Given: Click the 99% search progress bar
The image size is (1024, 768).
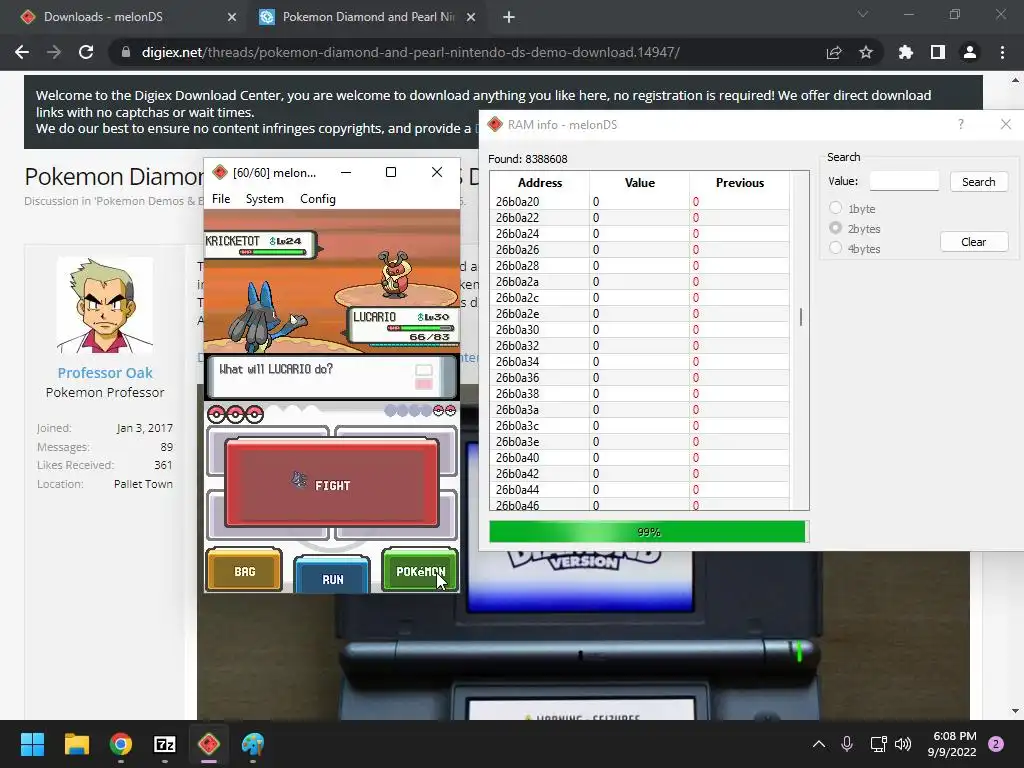Looking at the screenshot, I should 648,532.
